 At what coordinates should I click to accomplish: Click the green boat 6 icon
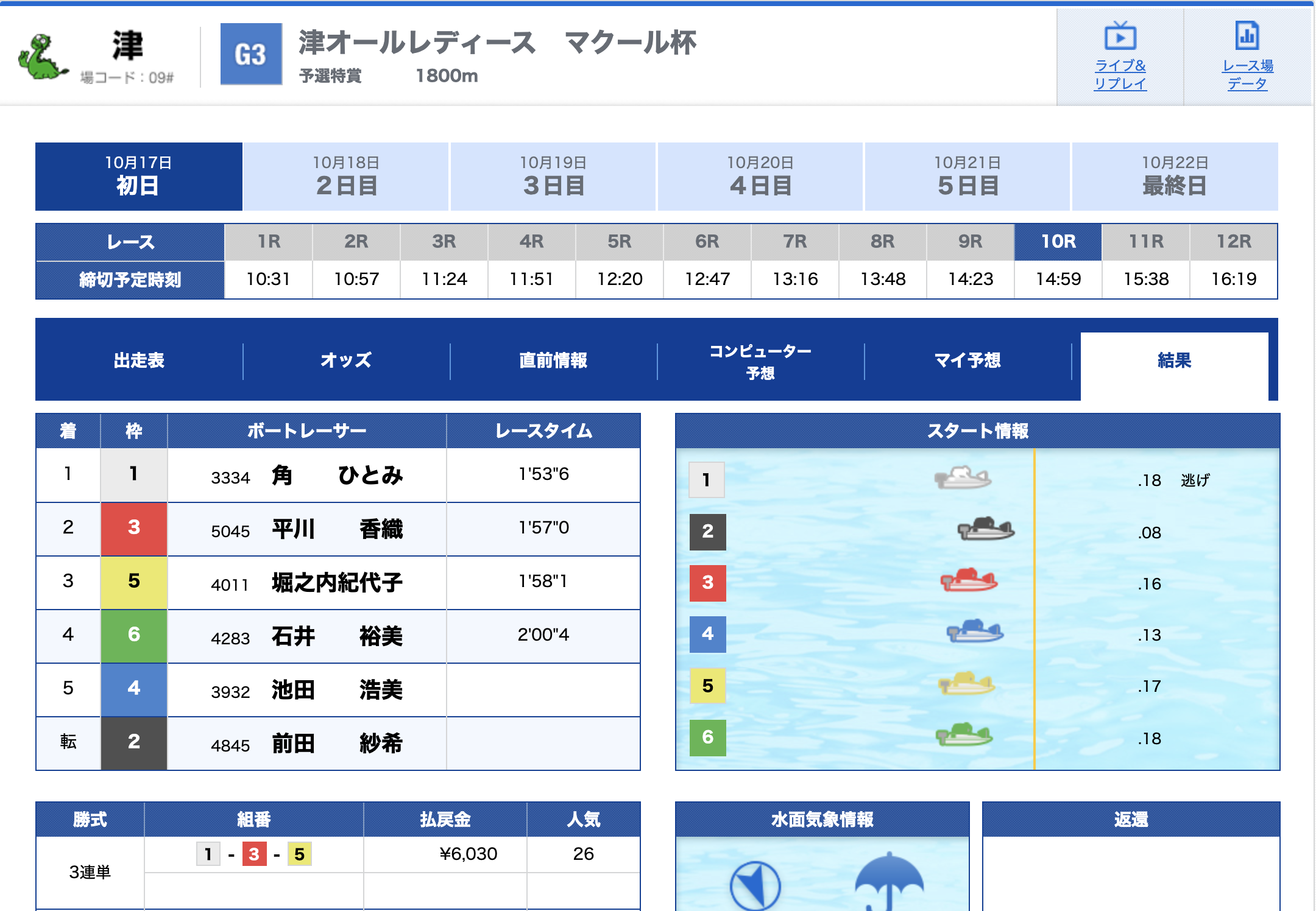[x=964, y=735]
